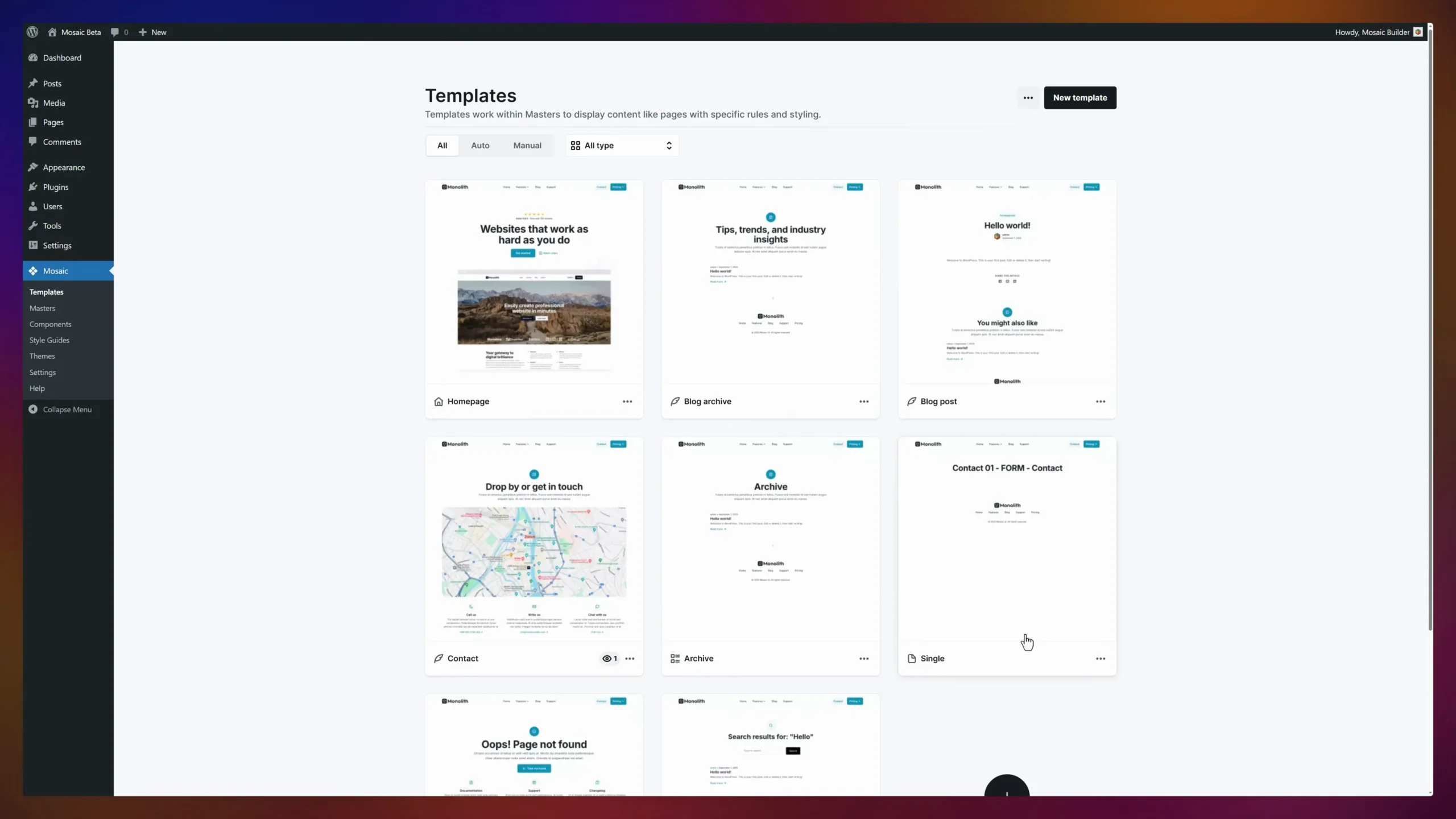1456x819 pixels.
Task: Open the Search results template thumbnail
Action: pos(771,745)
